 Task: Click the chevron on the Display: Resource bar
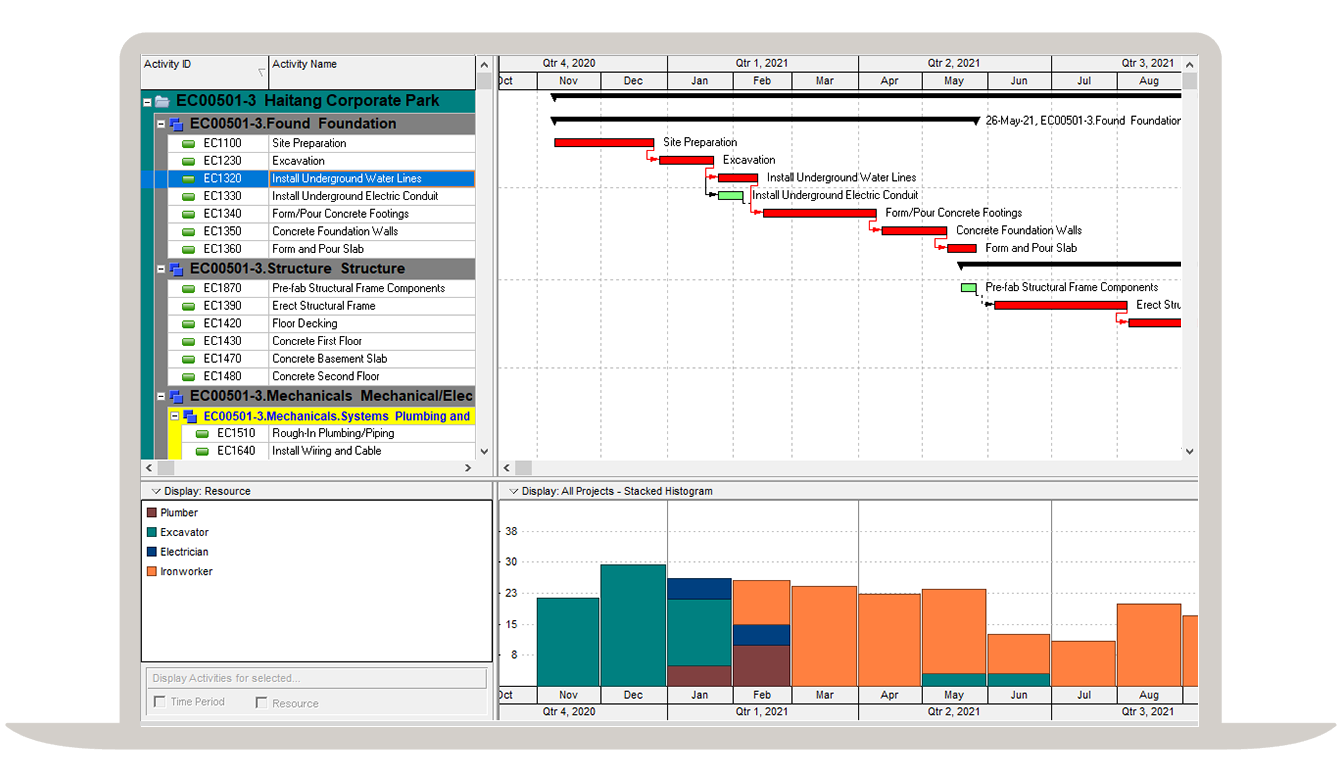point(155,491)
